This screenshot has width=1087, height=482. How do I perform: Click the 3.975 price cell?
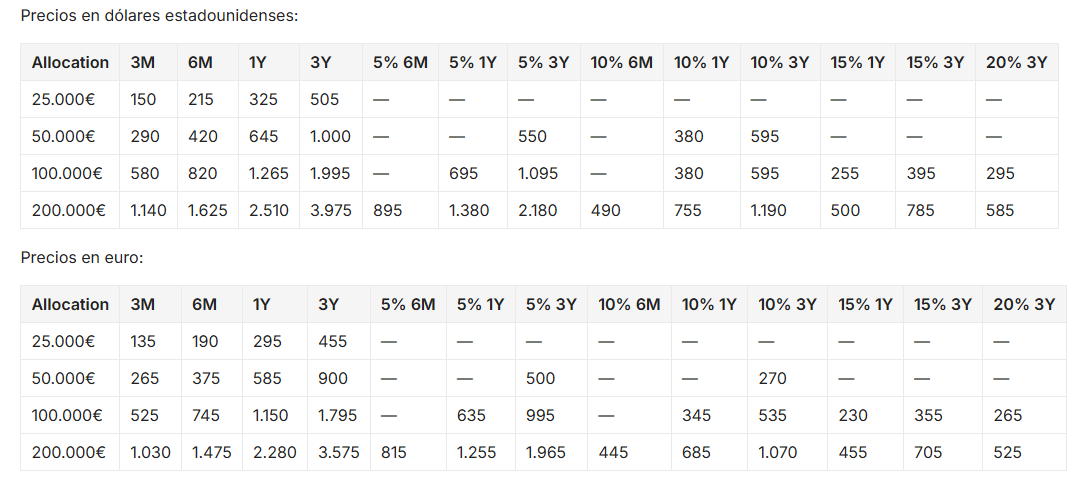331,210
